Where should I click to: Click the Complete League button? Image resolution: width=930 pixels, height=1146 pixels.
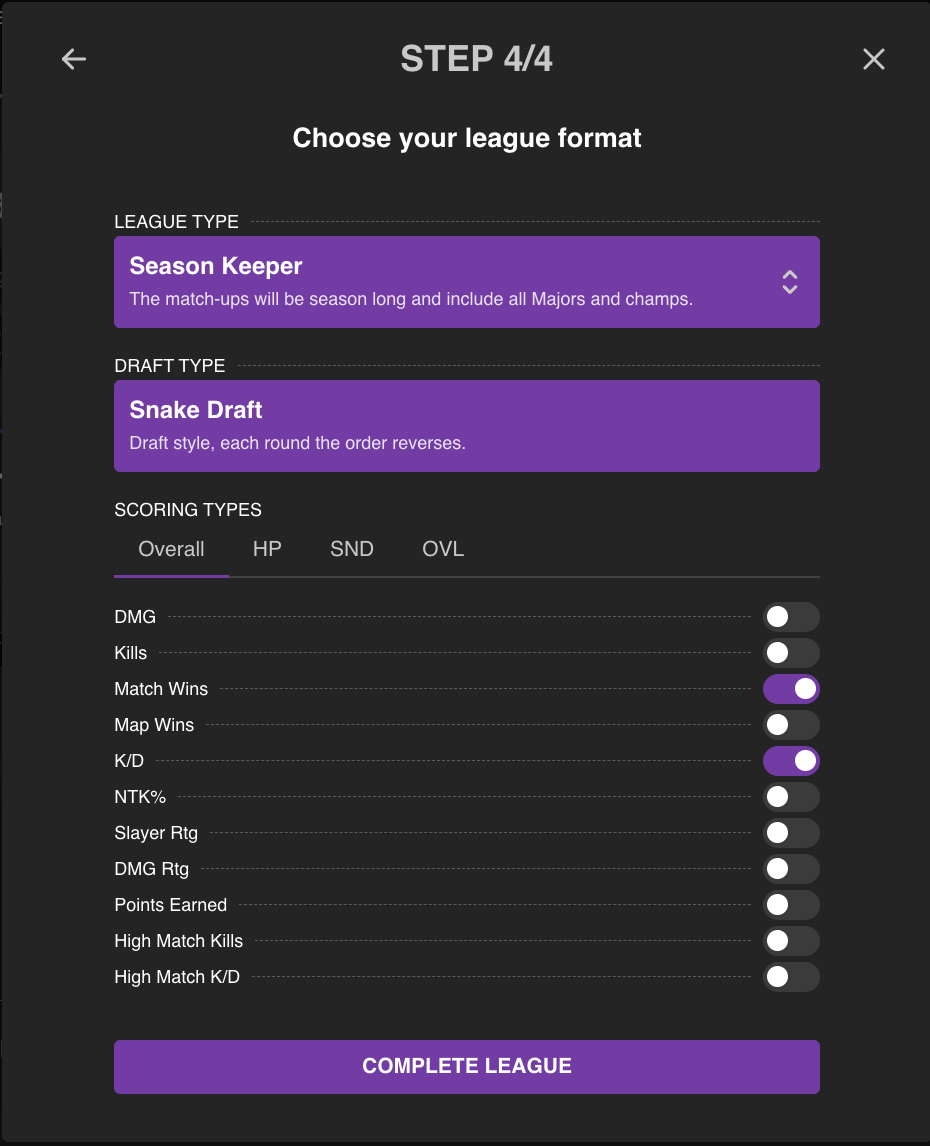(466, 1066)
